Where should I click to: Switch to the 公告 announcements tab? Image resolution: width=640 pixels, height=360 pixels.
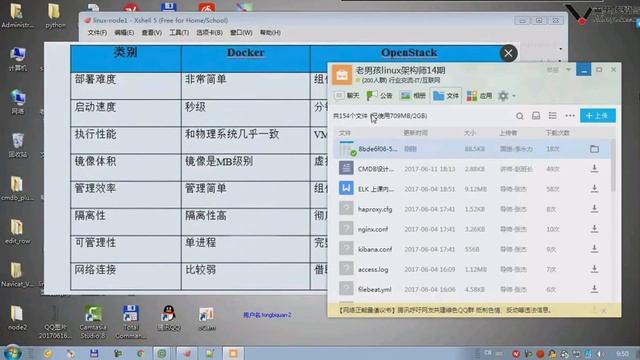379,96
